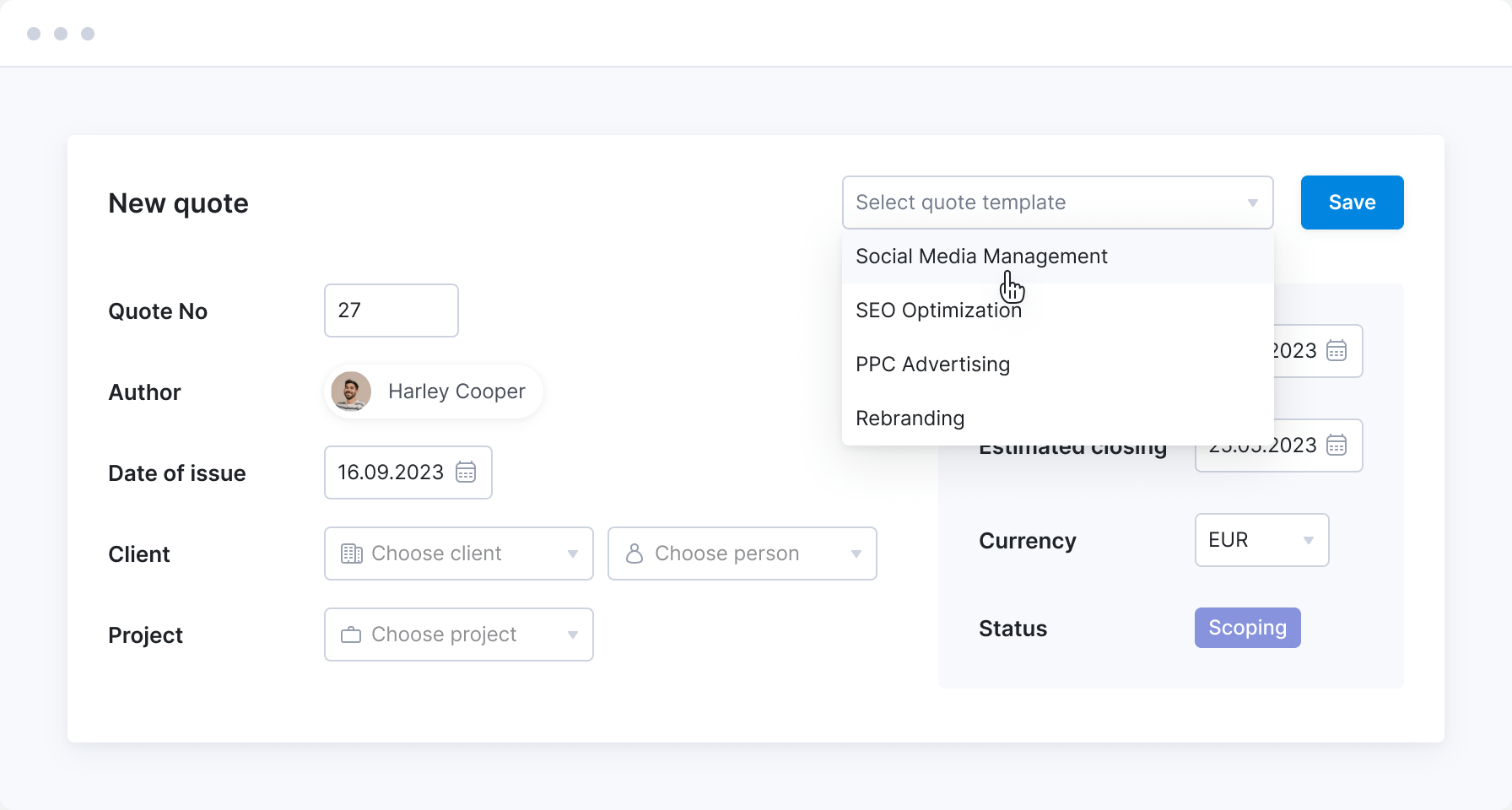Click the Client label
This screenshot has height=810, width=1512.
tap(139, 554)
